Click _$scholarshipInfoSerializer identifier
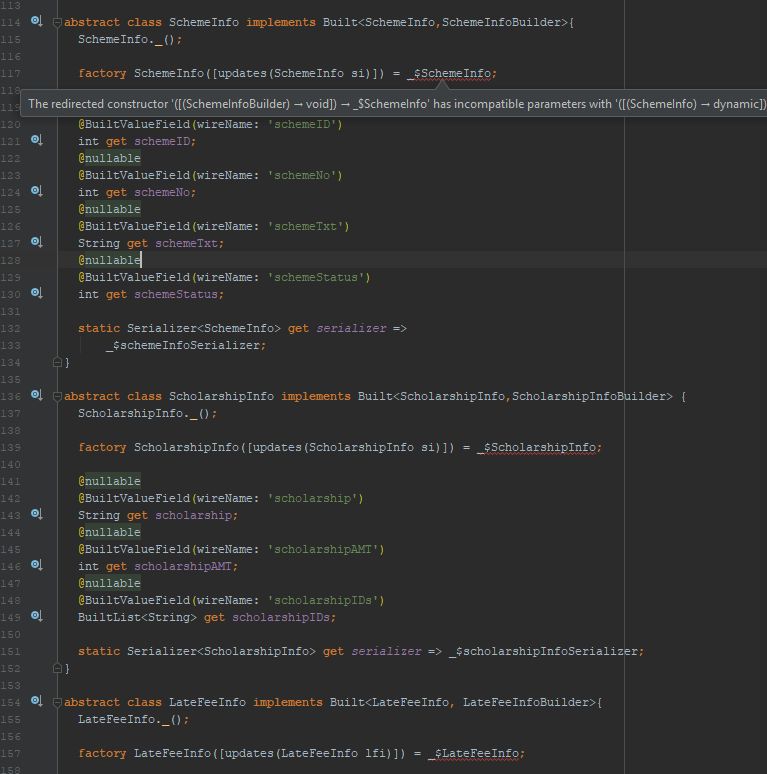This screenshot has width=767, height=774. coord(543,652)
